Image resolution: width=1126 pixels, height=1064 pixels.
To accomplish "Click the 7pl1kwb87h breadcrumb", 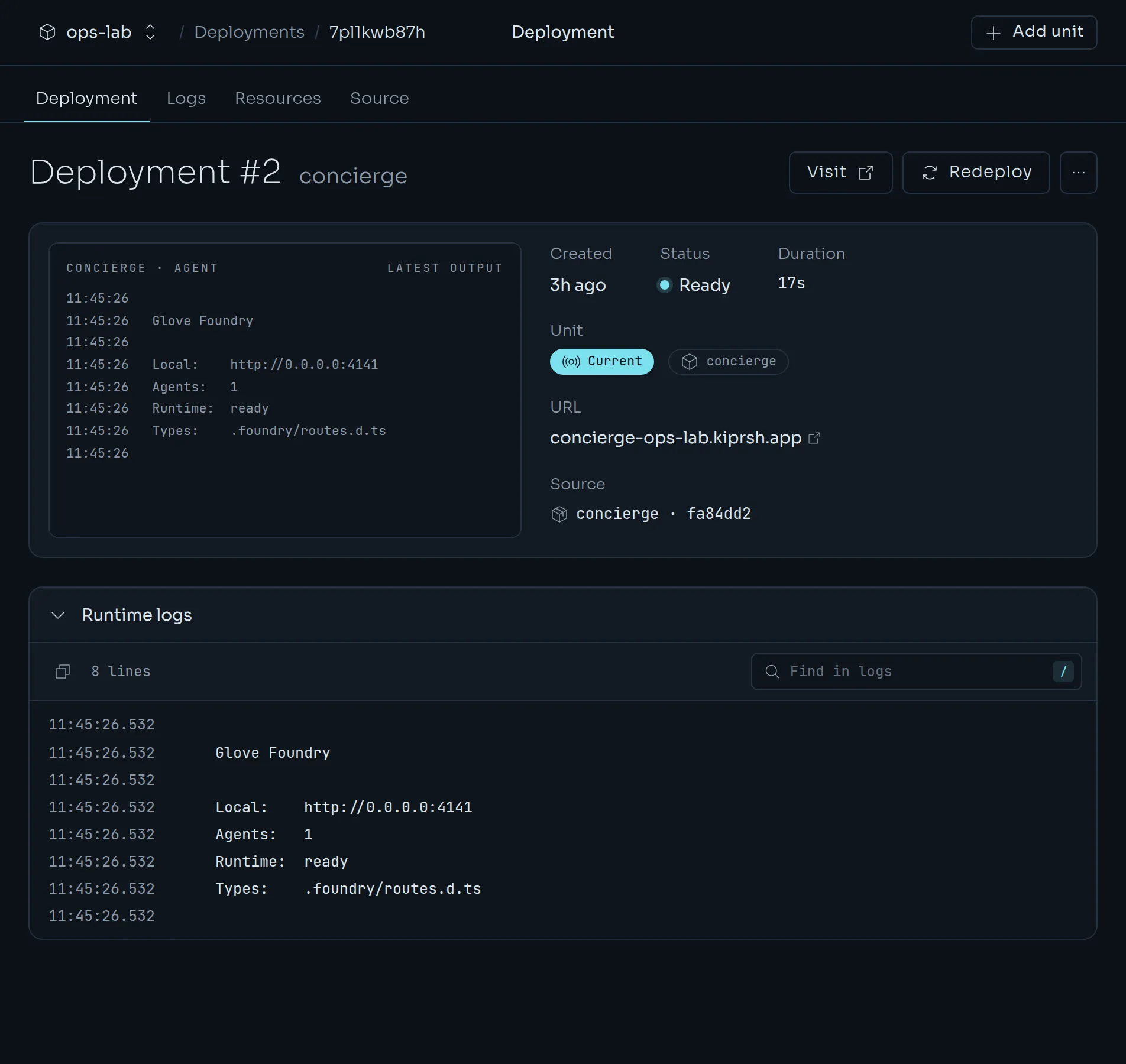I will pos(377,32).
